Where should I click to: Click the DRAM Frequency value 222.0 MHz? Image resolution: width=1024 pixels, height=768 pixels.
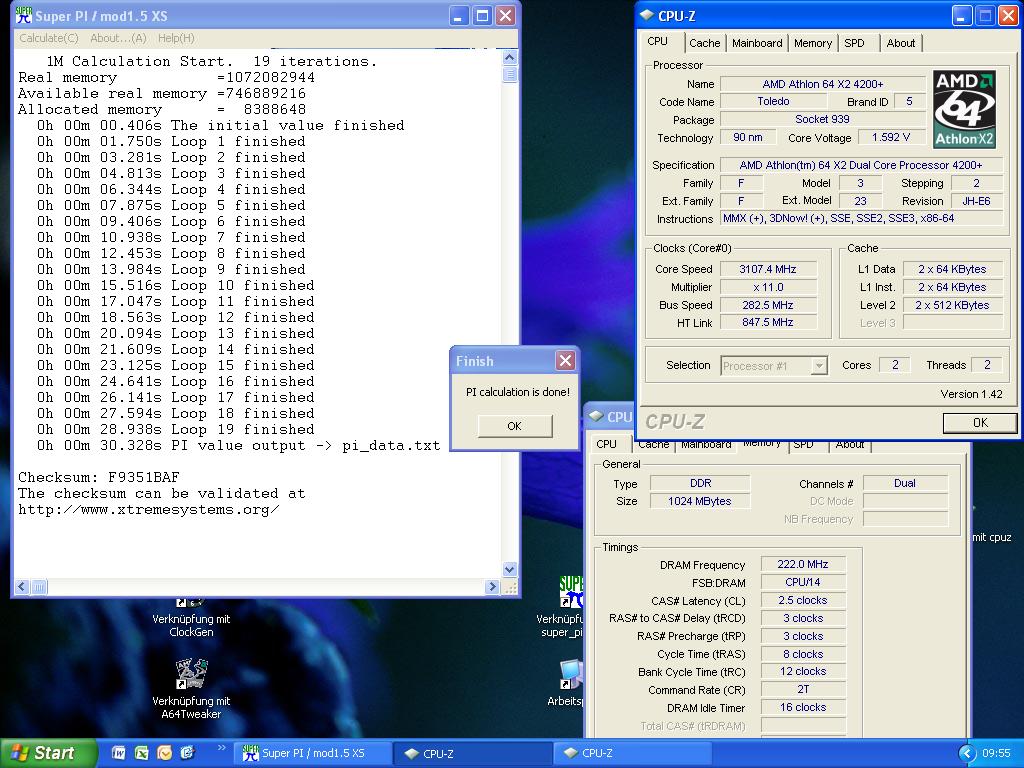[803, 564]
